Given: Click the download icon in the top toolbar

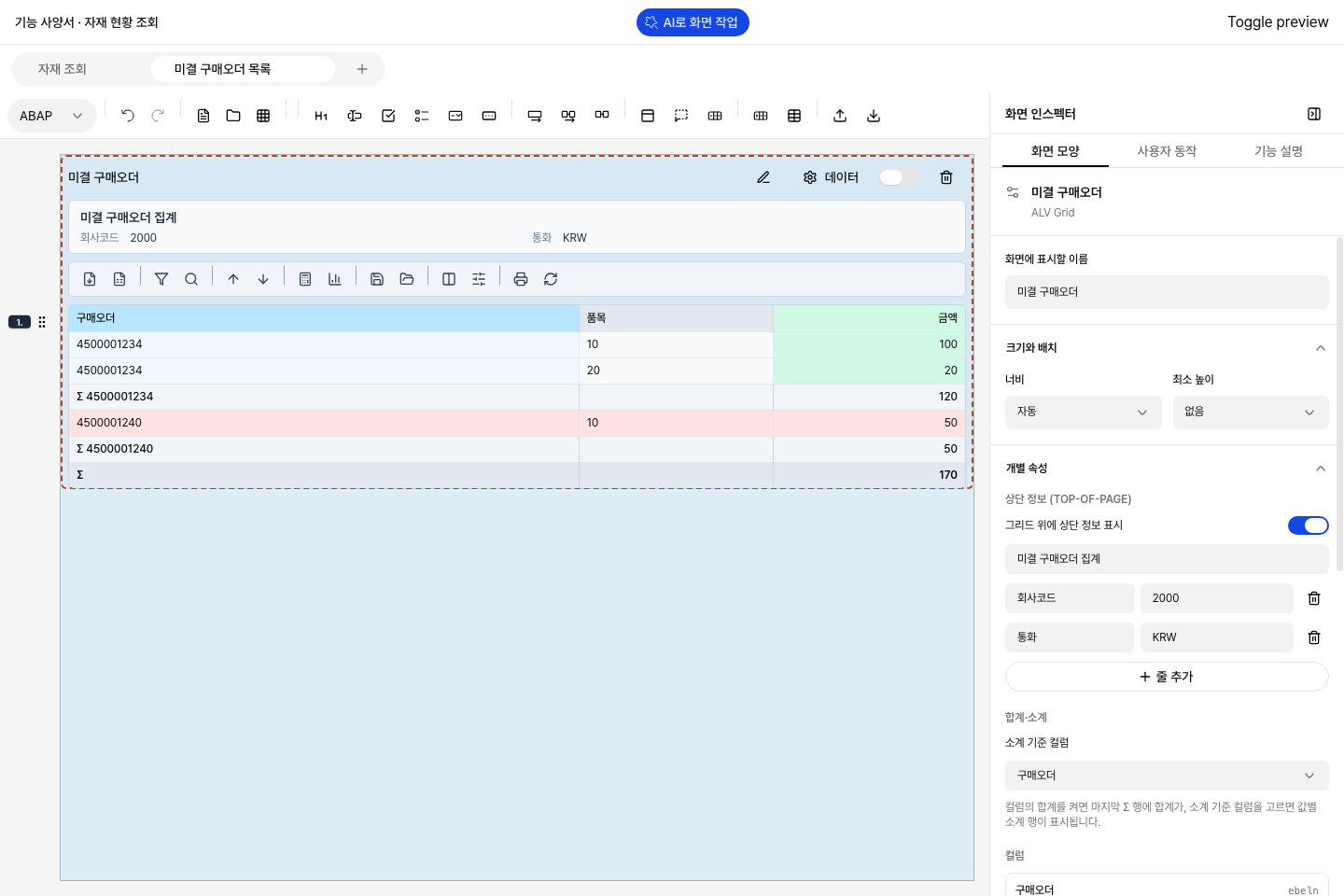Looking at the screenshot, I should pos(874,116).
